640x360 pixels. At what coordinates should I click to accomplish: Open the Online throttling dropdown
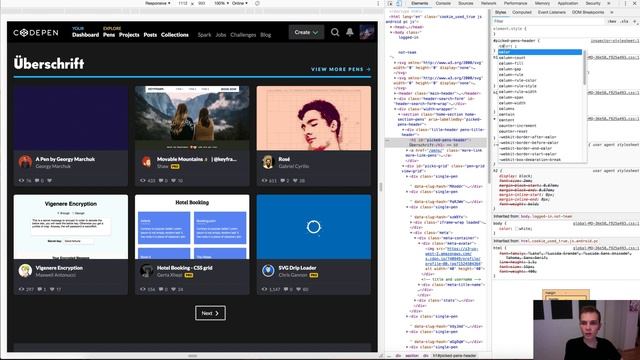[240, 3]
